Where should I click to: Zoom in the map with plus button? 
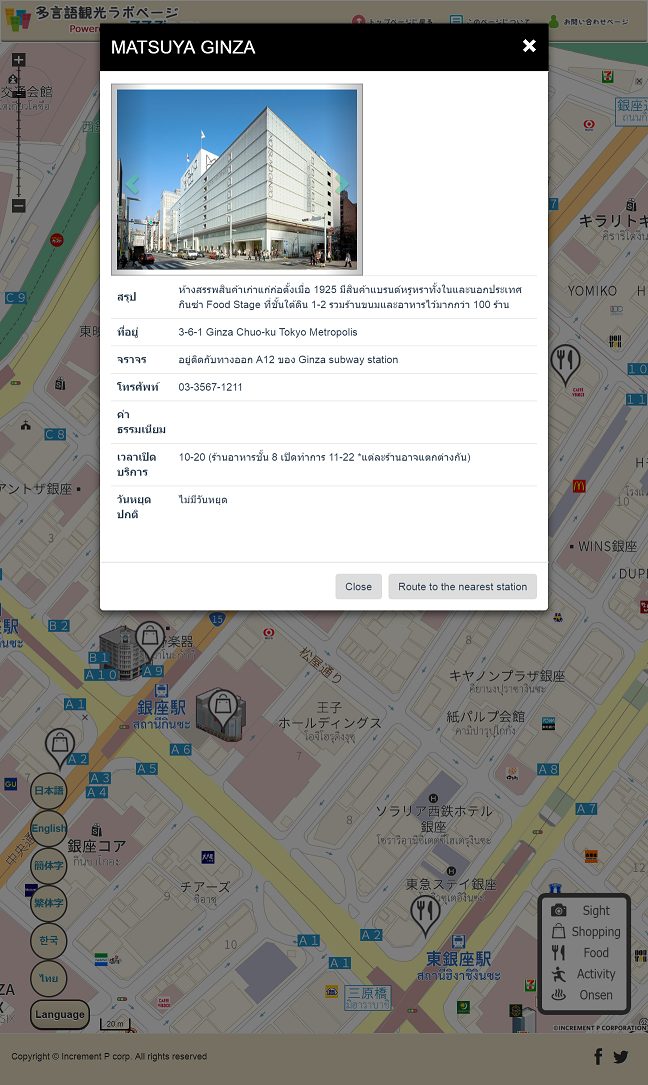click(19, 60)
